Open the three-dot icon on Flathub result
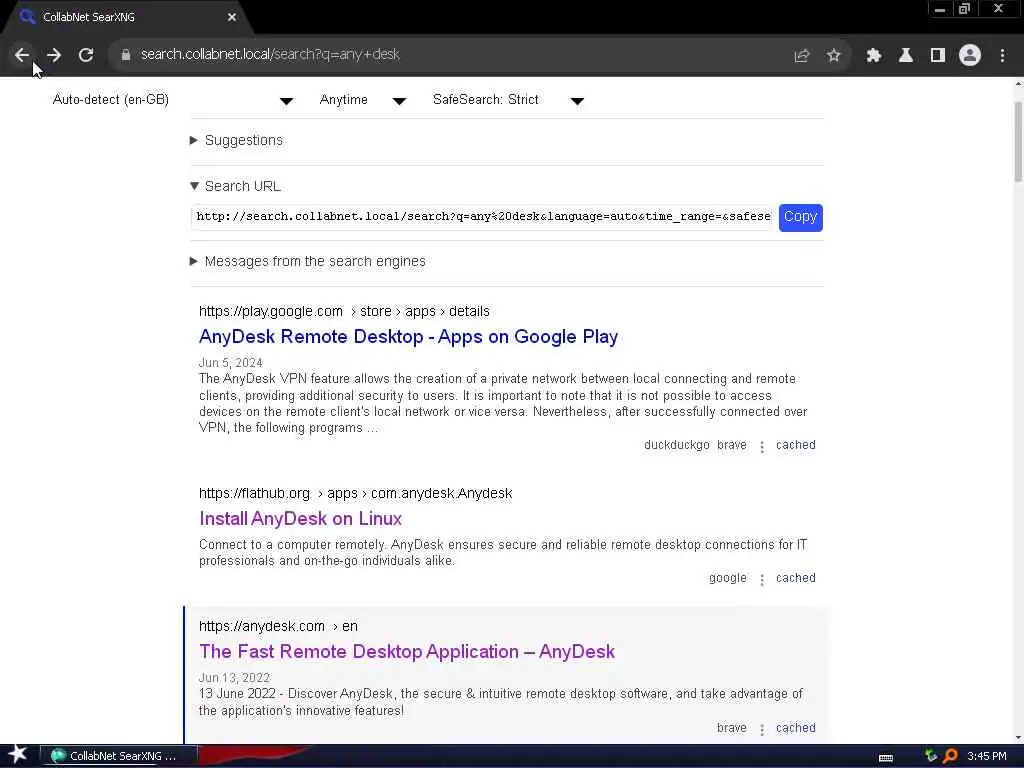Image resolution: width=1024 pixels, height=768 pixels. point(761,580)
